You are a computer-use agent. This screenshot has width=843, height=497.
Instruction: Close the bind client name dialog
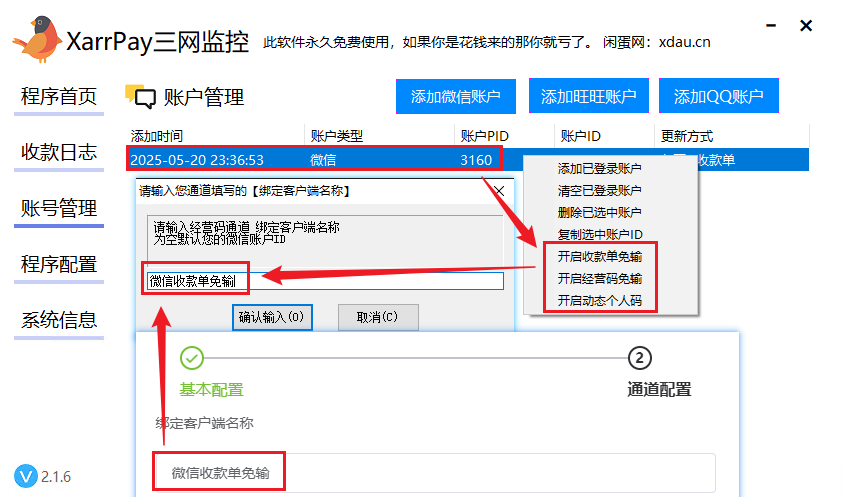[x=499, y=191]
